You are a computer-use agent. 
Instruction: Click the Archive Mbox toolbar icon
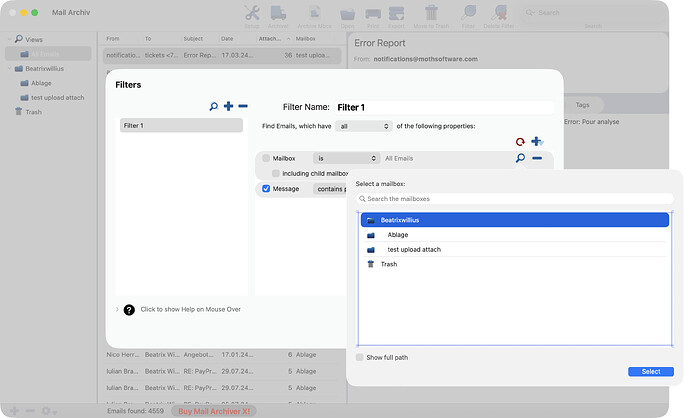tap(314, 13)
